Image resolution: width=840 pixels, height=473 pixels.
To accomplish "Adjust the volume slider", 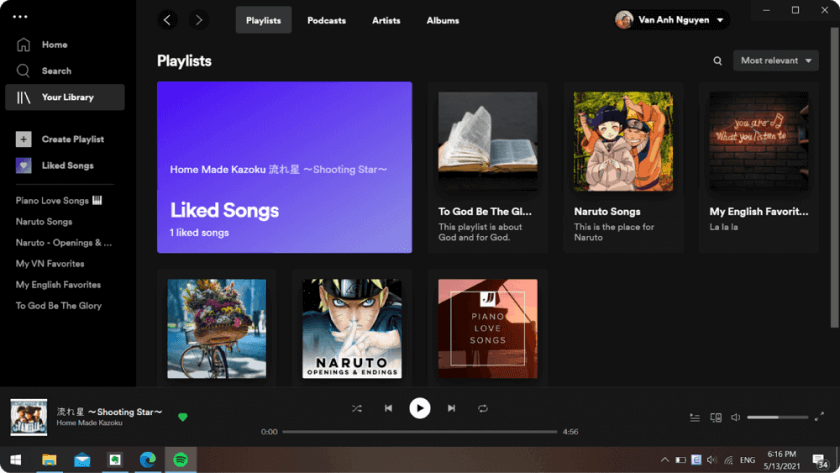I will 777,417.
